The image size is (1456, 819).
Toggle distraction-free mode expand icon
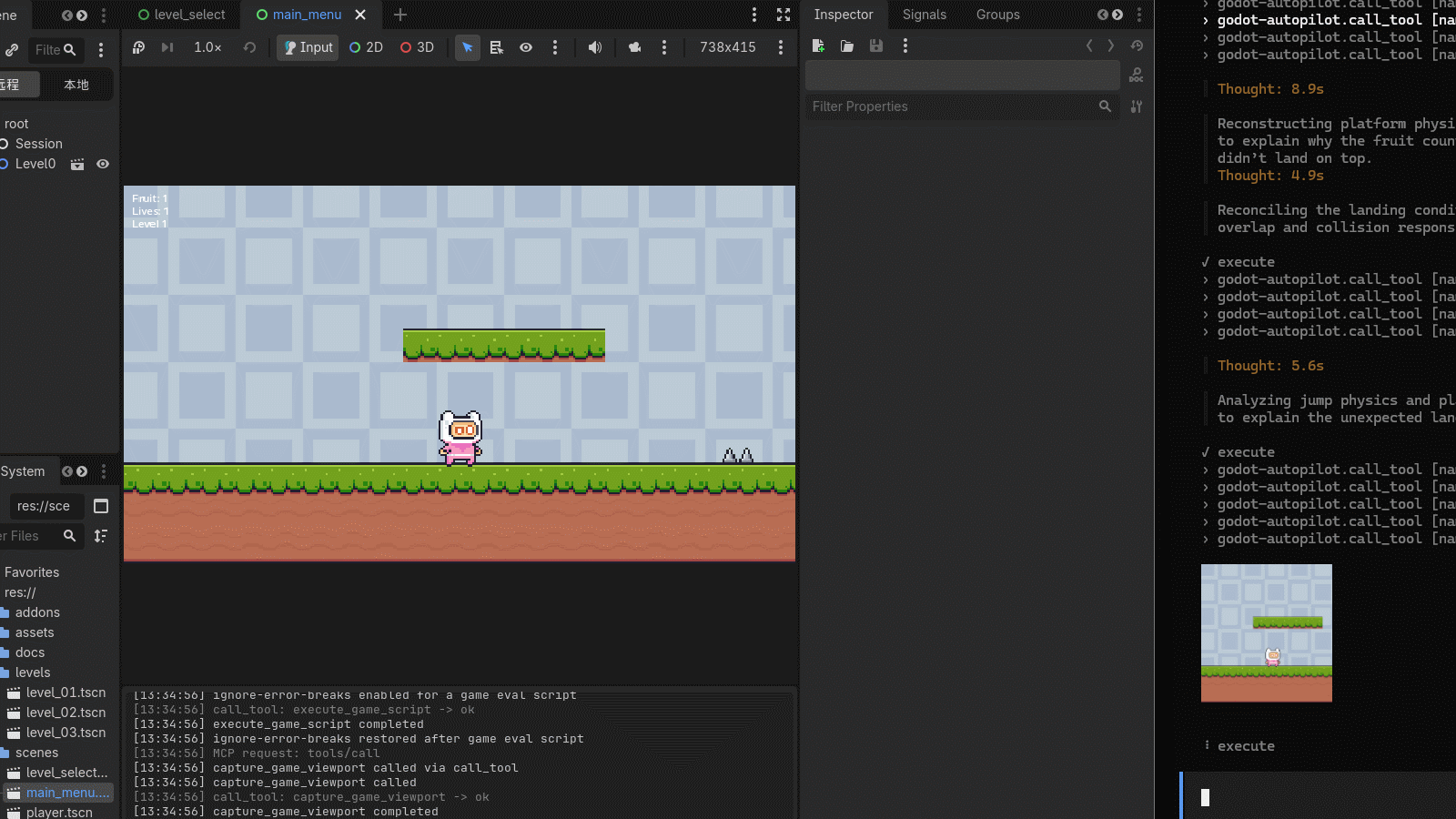click(784, 15)
